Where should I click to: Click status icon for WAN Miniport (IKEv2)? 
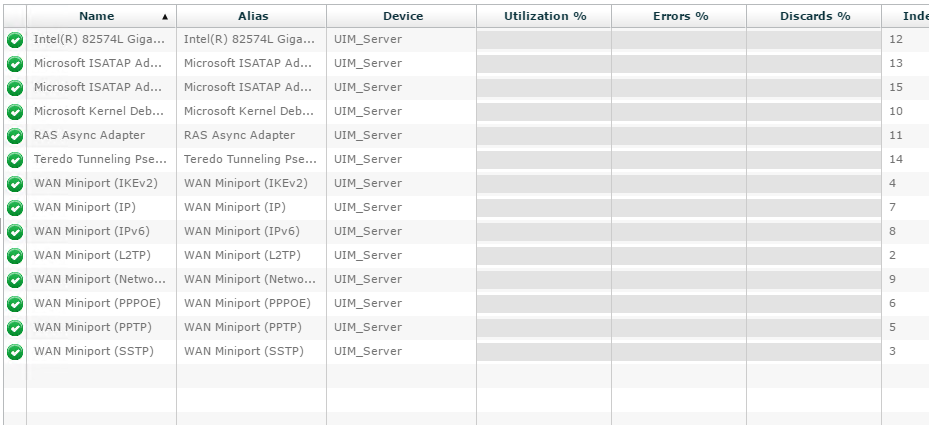click(15, 184)
